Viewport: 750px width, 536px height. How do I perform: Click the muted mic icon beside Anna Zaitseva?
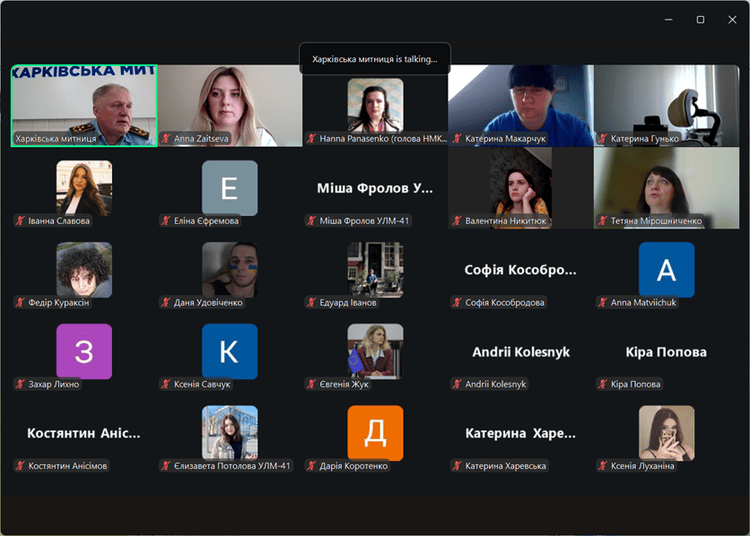click(166, 139)
